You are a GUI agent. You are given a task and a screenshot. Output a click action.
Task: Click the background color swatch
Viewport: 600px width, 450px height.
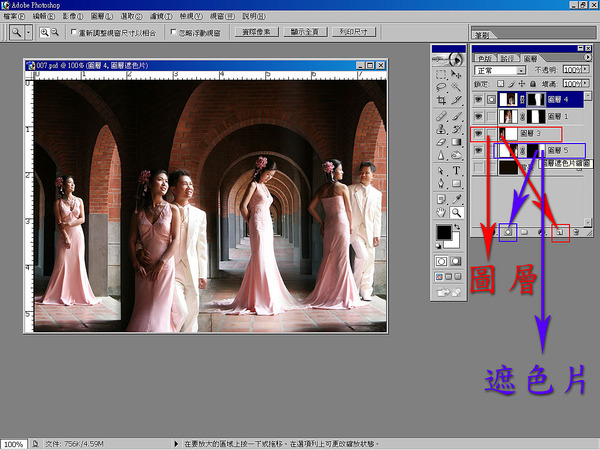click(455, 244)
